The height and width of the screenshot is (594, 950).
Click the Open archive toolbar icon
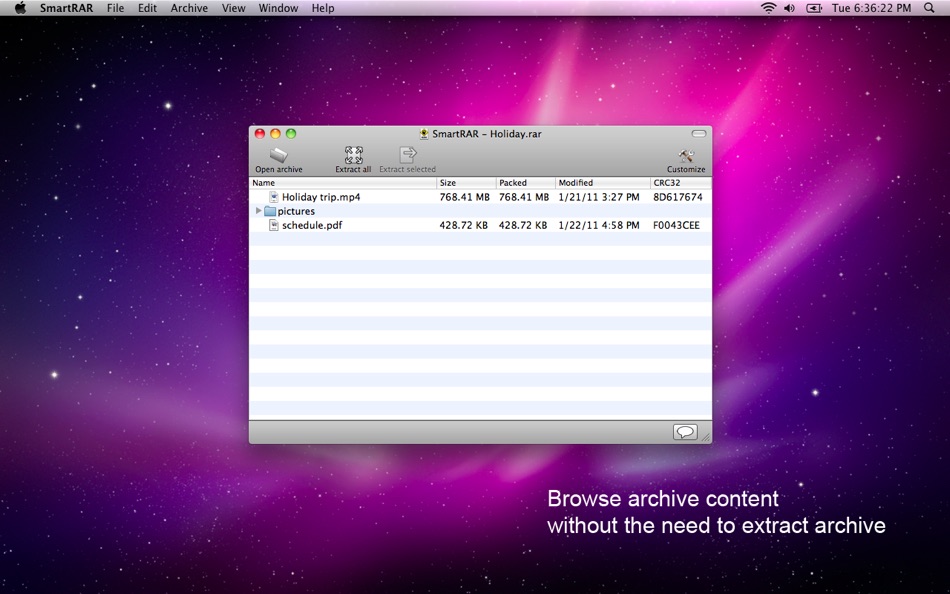coord(279,156)
